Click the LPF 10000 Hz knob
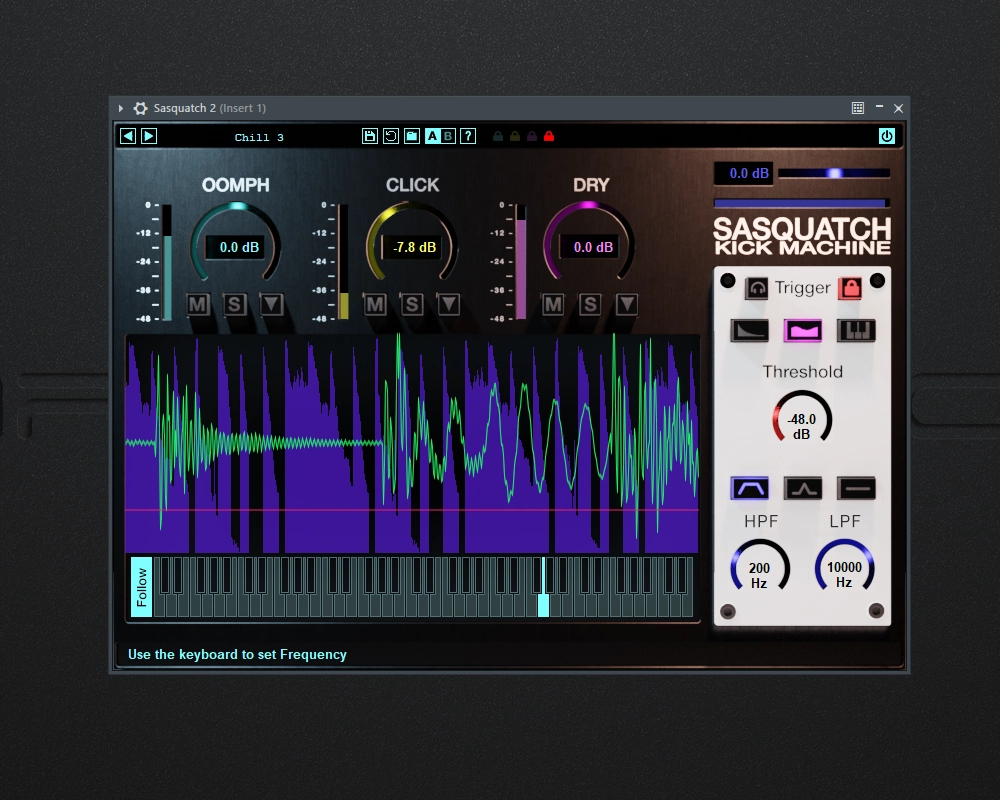Image resolution: width=1000 pixels, height=800 pixels. 844,567
